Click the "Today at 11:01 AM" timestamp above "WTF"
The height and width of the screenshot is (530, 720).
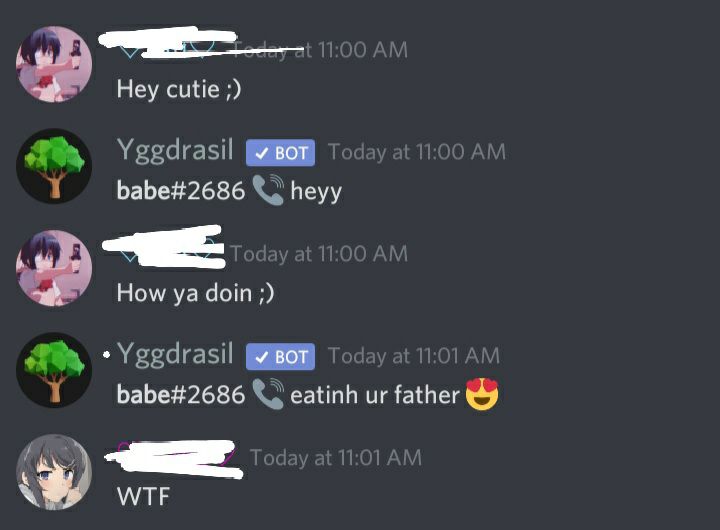tap(336, 458)
